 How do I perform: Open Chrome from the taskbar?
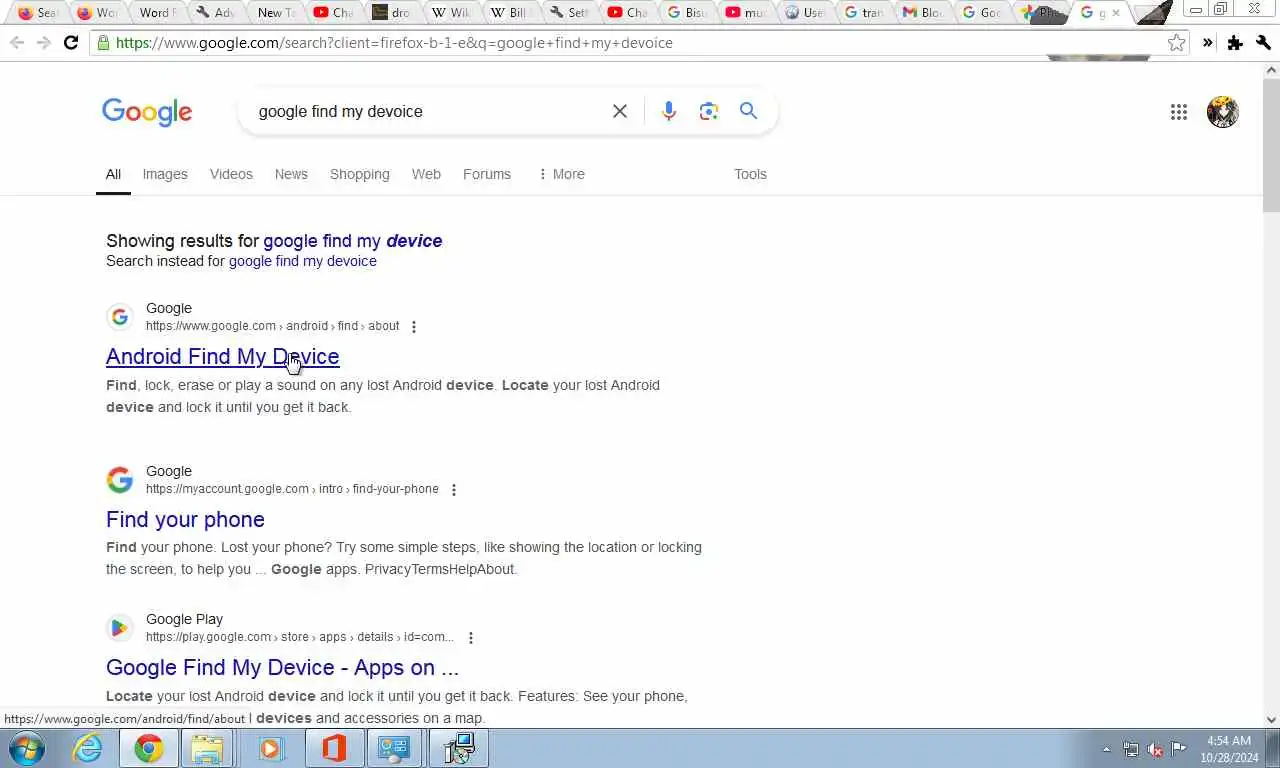pyautogui.click(x=149, y=748)
